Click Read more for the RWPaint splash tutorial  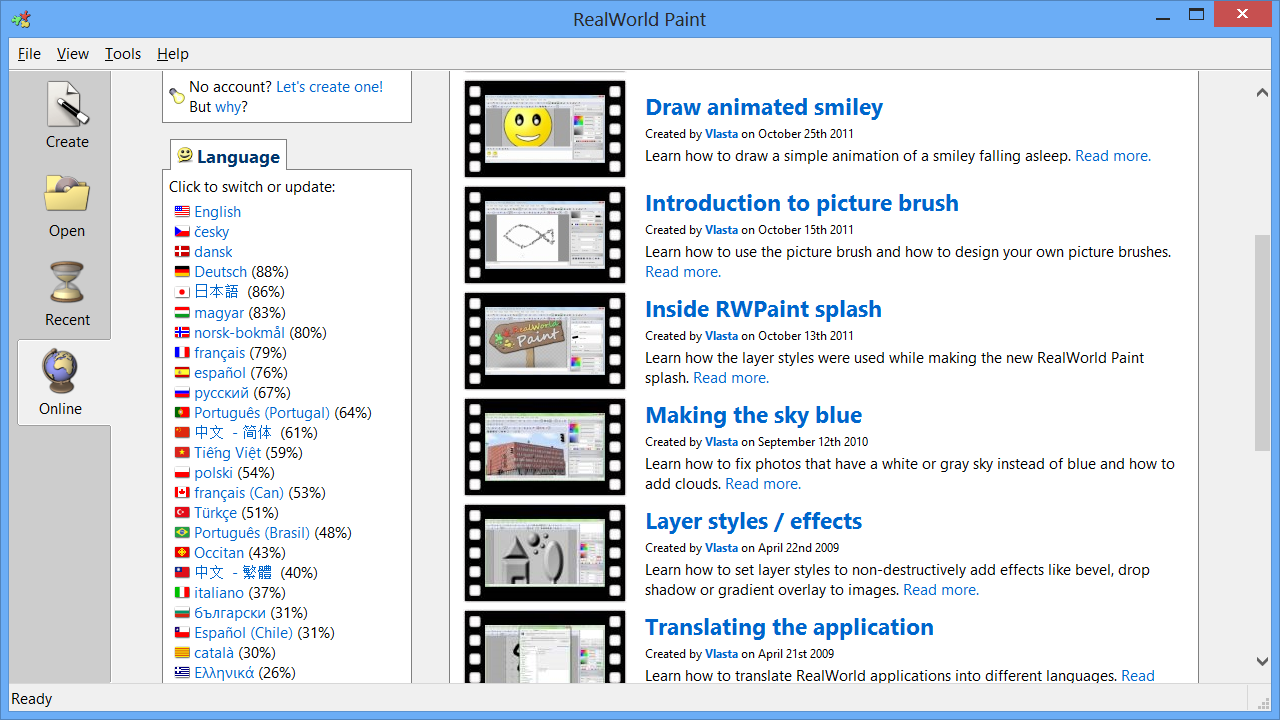(x=731, y=378)
